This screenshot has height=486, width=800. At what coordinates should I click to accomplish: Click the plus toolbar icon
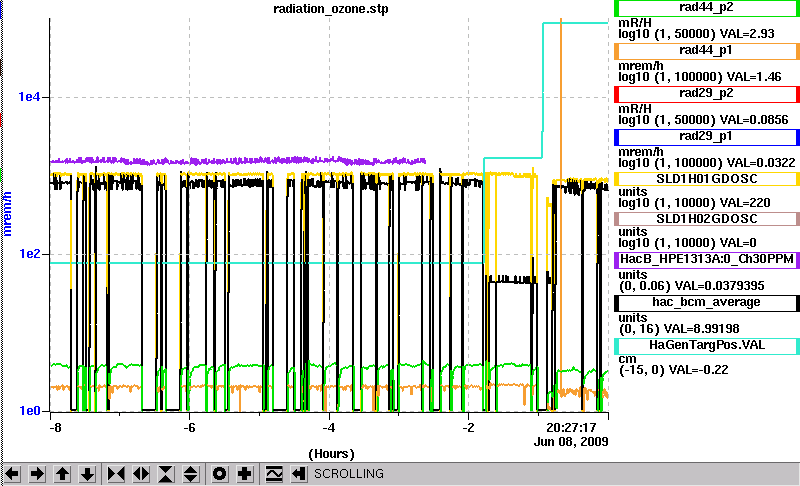pyautogui.click(x=245, y=474)
